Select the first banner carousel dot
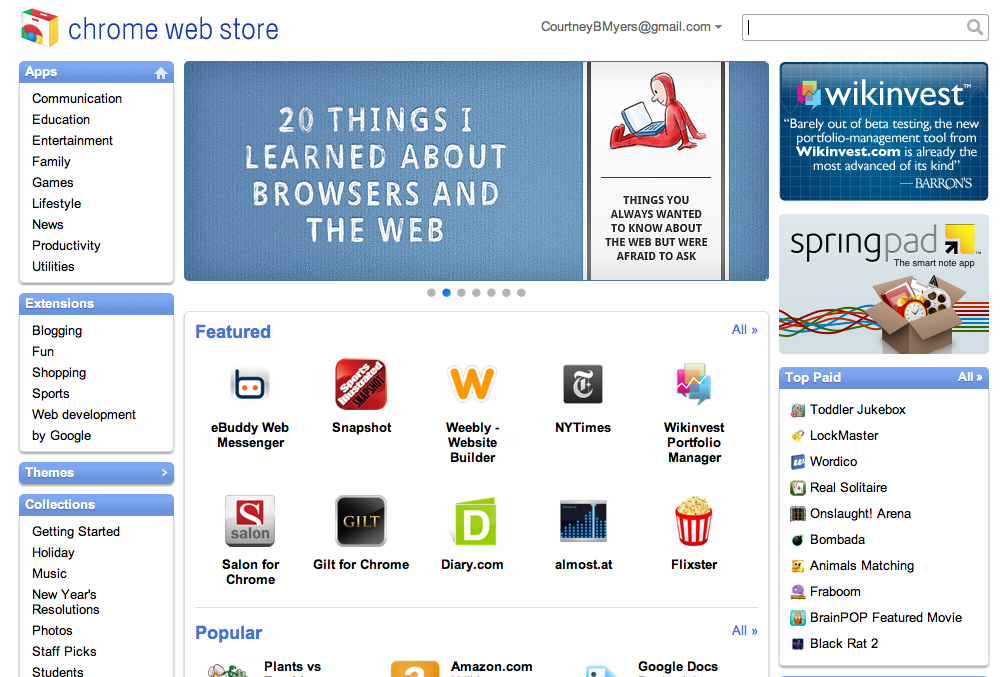Image resolution: width=1004 pixels, height=677 pixels. [432, 293]
